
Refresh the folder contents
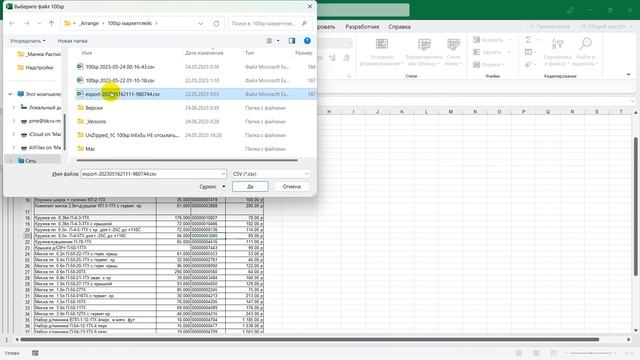pyautogui.click(x=216, y=24)
